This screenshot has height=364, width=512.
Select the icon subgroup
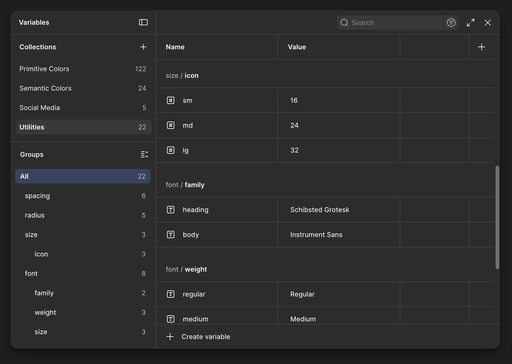click(83, 254)
